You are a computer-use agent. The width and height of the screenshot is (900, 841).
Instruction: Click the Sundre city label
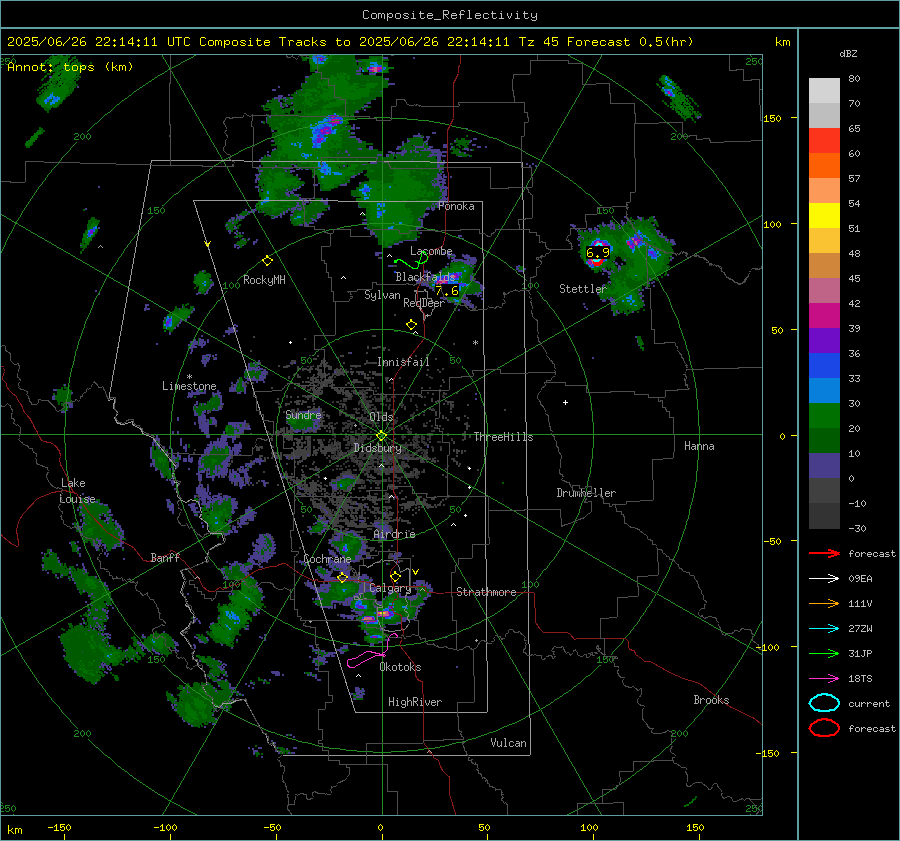(303, 414)
